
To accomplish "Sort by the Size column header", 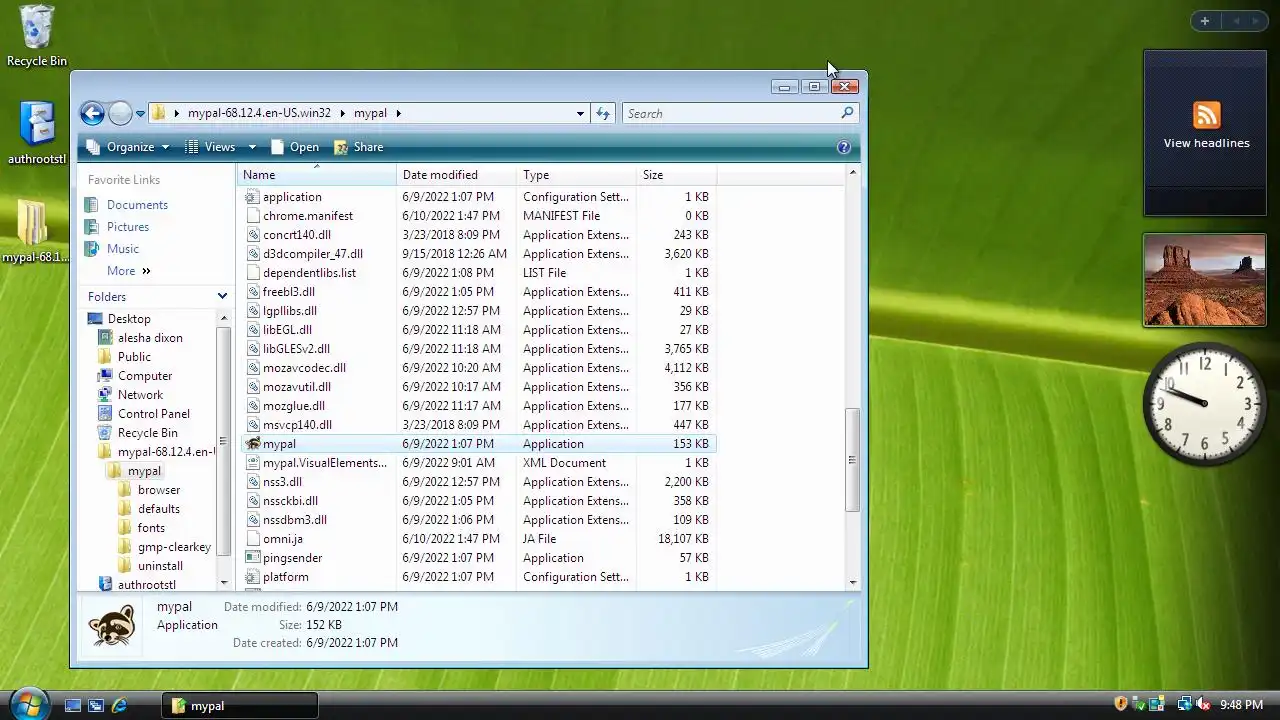I will click(x=677, y=175).
